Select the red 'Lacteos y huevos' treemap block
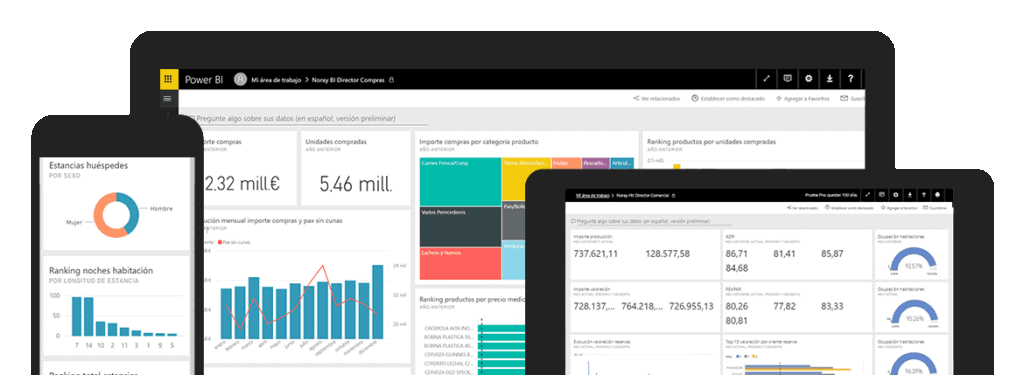 [460, 263]
